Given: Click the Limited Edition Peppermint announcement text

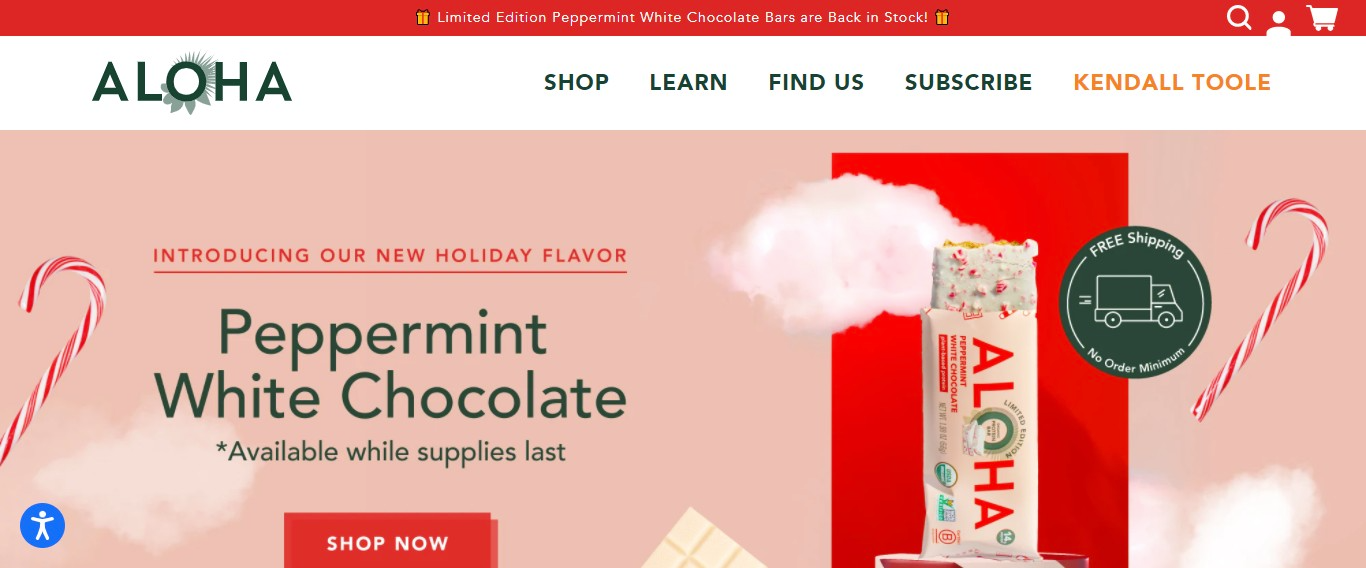Looking at the screenshot, I should [x=683, y=17].
